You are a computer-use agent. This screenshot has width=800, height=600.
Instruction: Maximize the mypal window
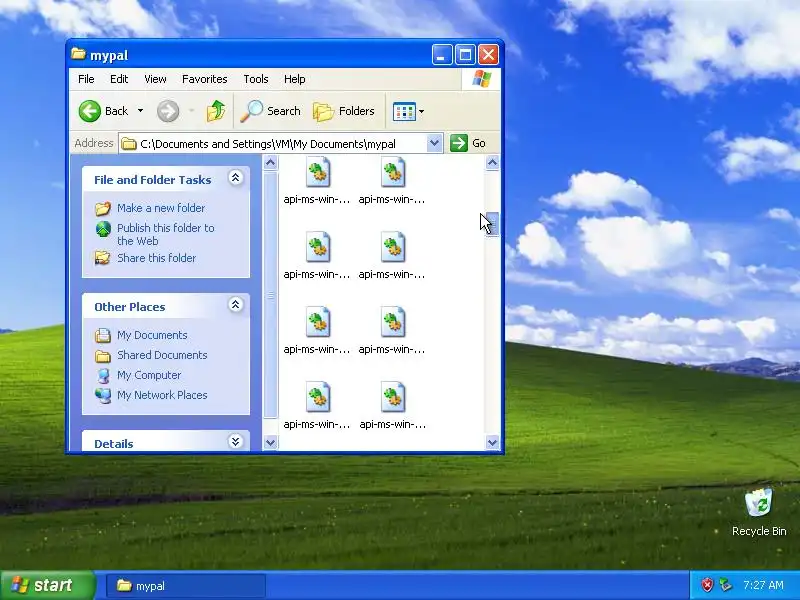point(465,55)
